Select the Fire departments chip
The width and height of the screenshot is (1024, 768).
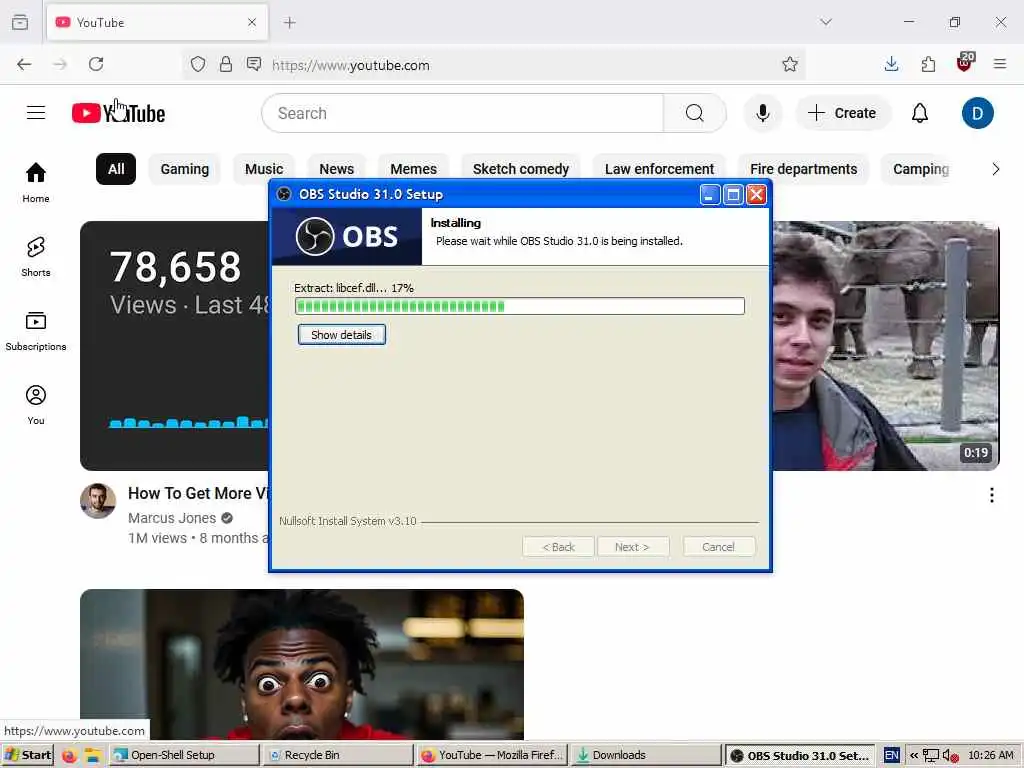(803, 169)
